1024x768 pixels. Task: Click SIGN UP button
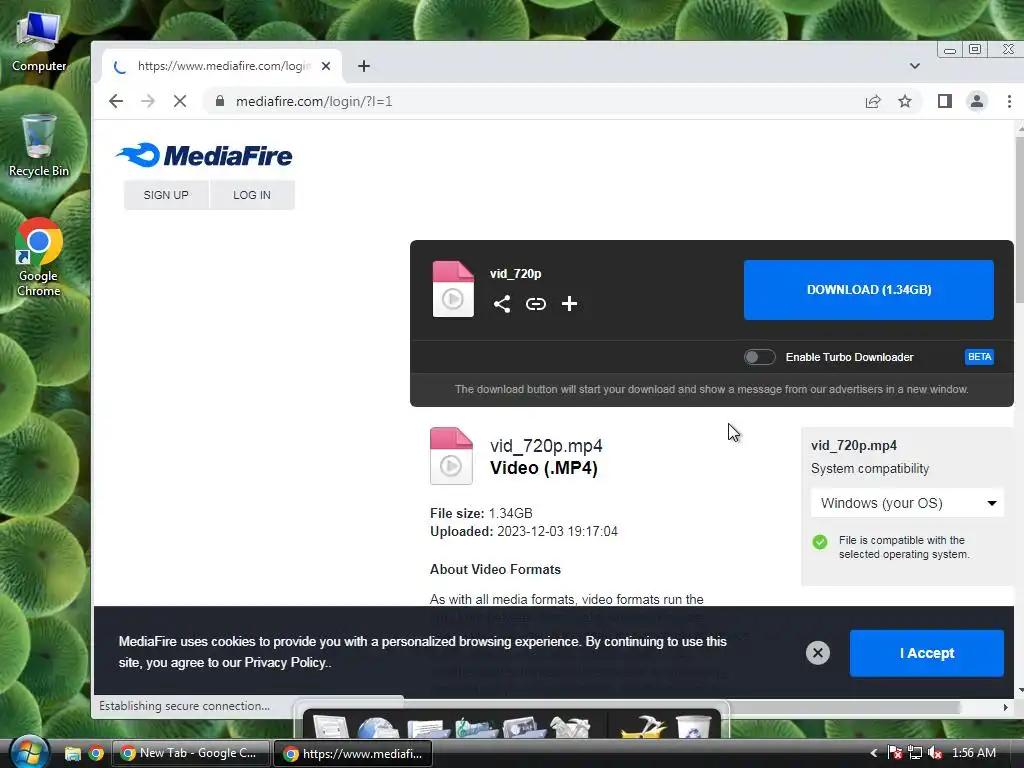pos(166,195)
